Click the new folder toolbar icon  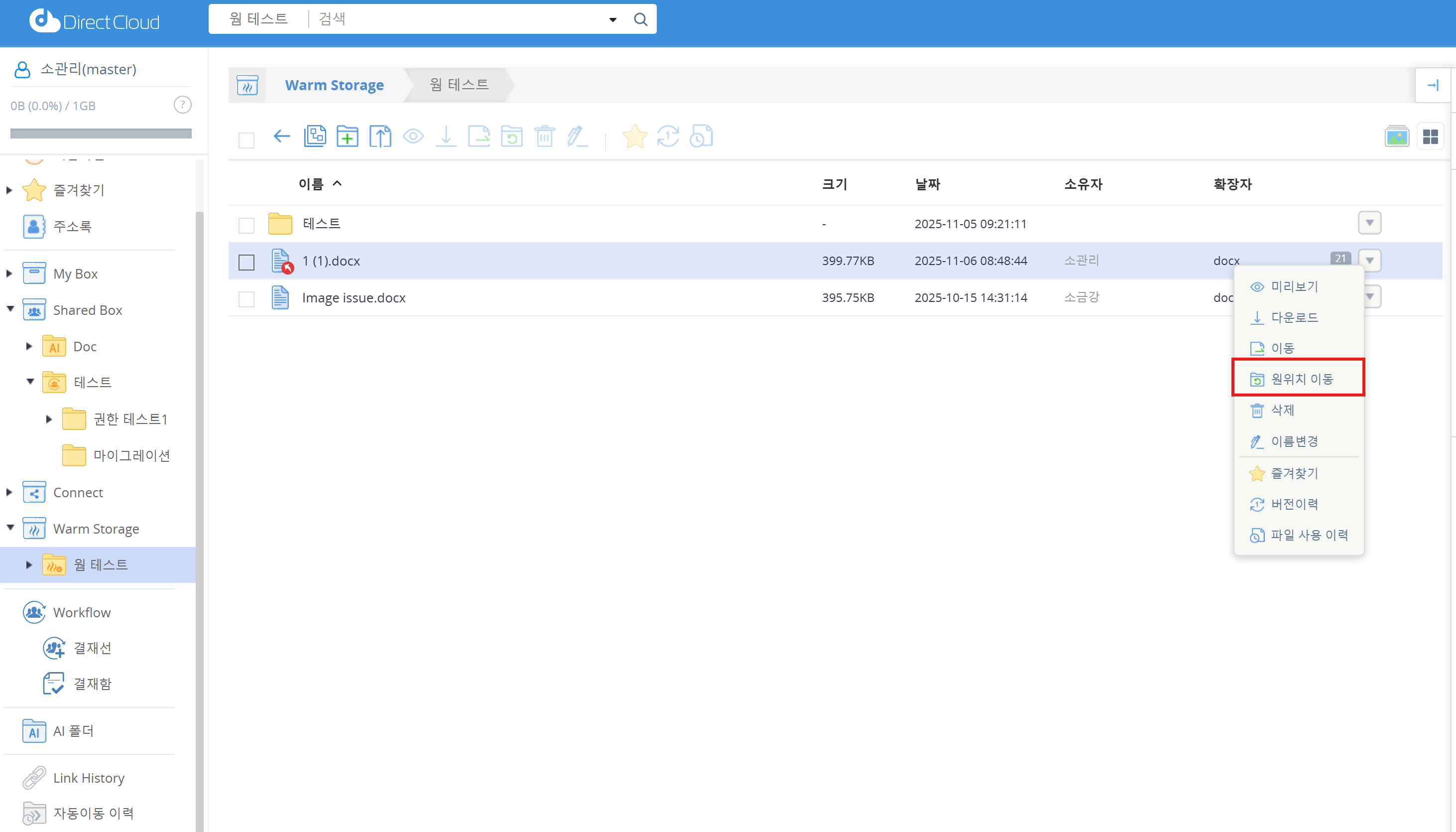[347, 137]
